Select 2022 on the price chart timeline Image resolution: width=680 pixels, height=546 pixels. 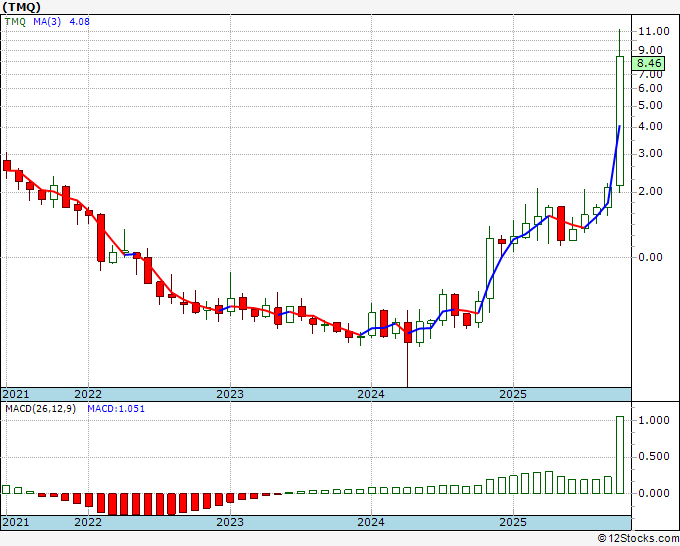click(88, 394)
